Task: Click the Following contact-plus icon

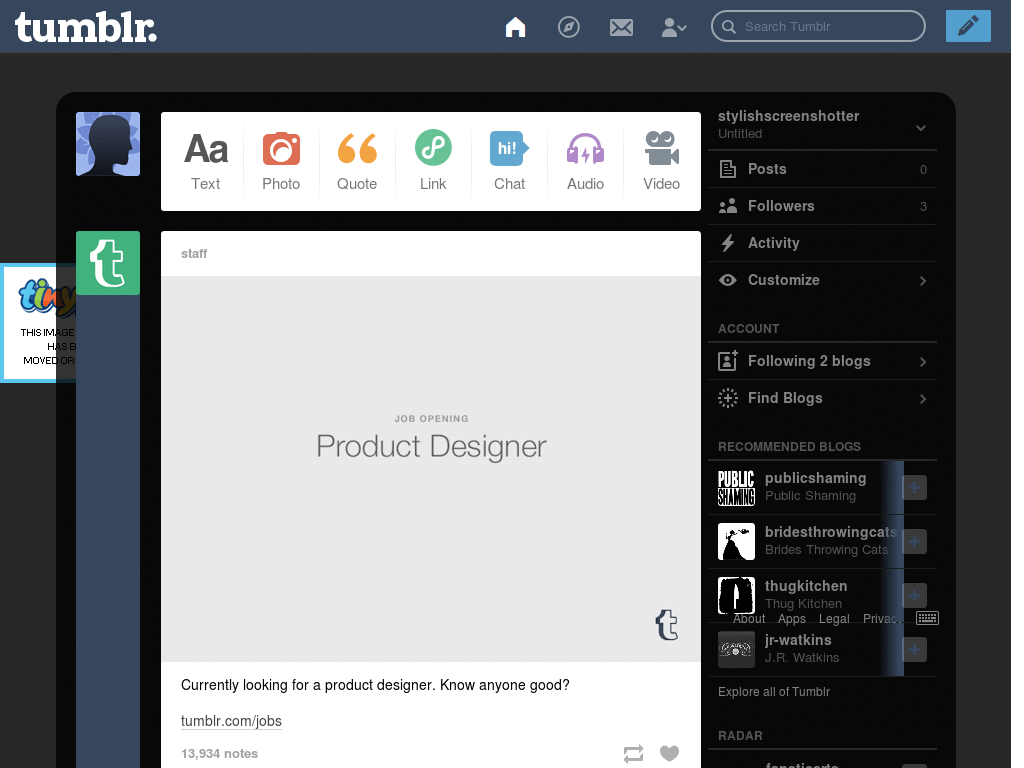Action: tap(728, 360)
